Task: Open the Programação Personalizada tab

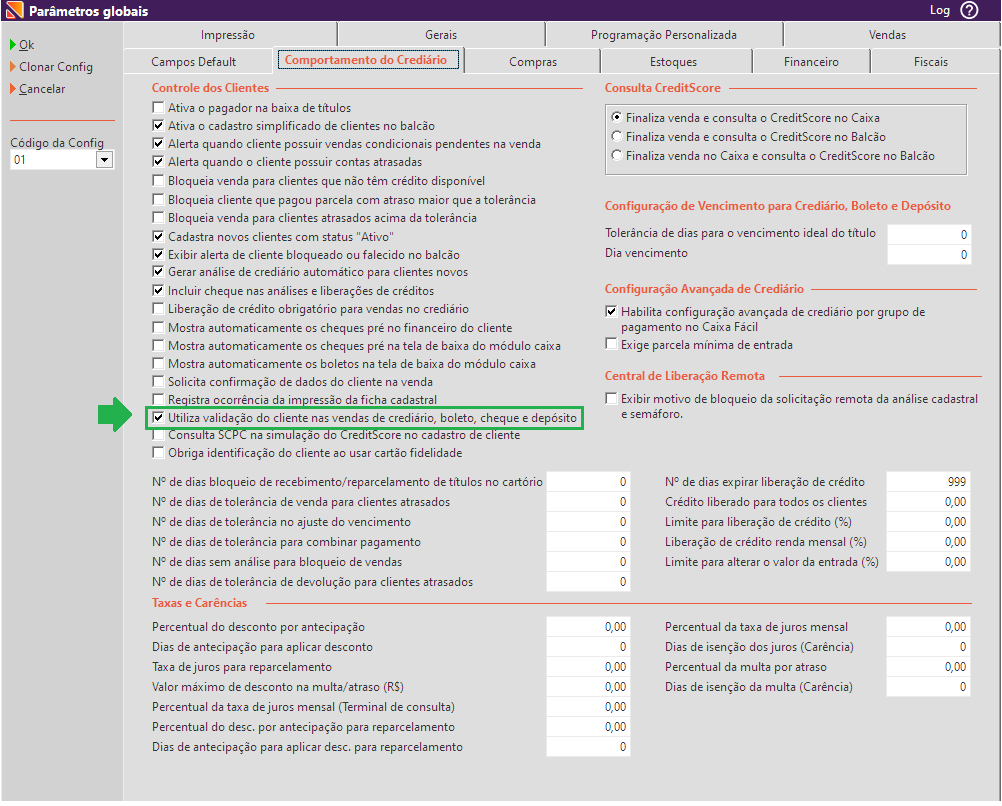Action: click(663, 35)
